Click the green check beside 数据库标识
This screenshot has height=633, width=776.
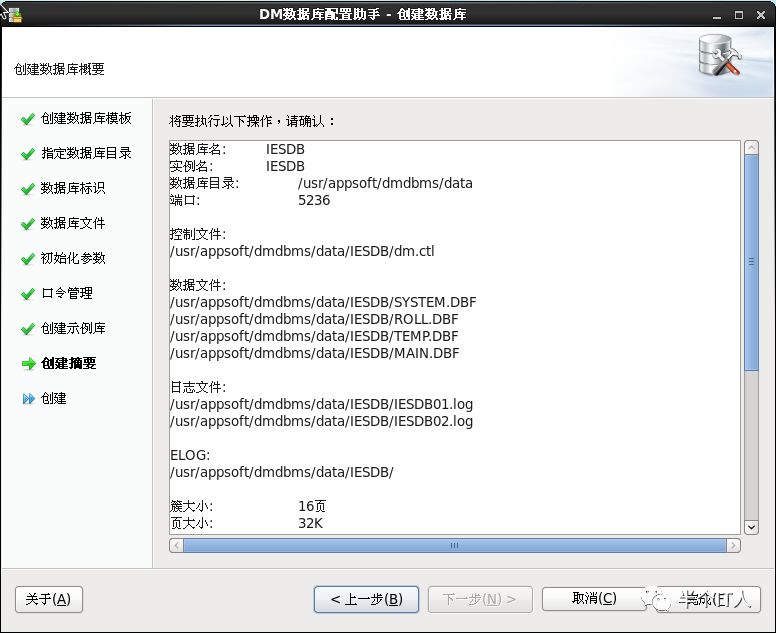[28, 189]
